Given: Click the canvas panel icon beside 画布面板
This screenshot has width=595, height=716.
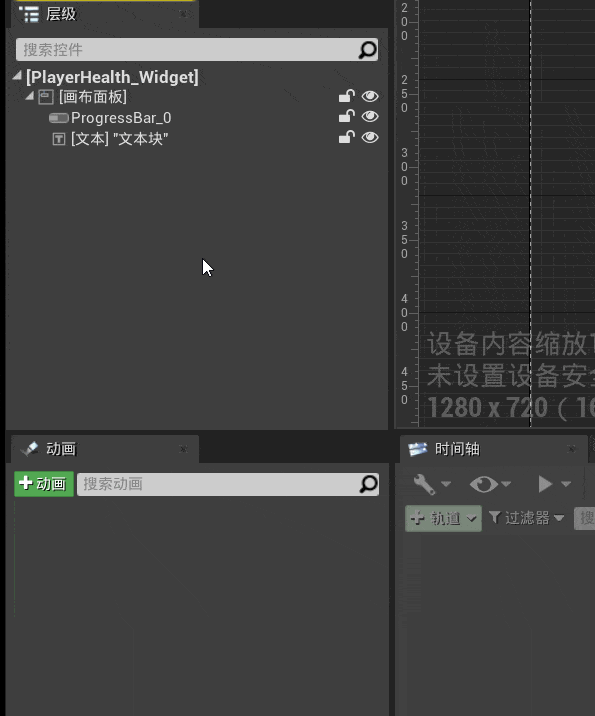Looking at the screenshot, I should 46,97.
